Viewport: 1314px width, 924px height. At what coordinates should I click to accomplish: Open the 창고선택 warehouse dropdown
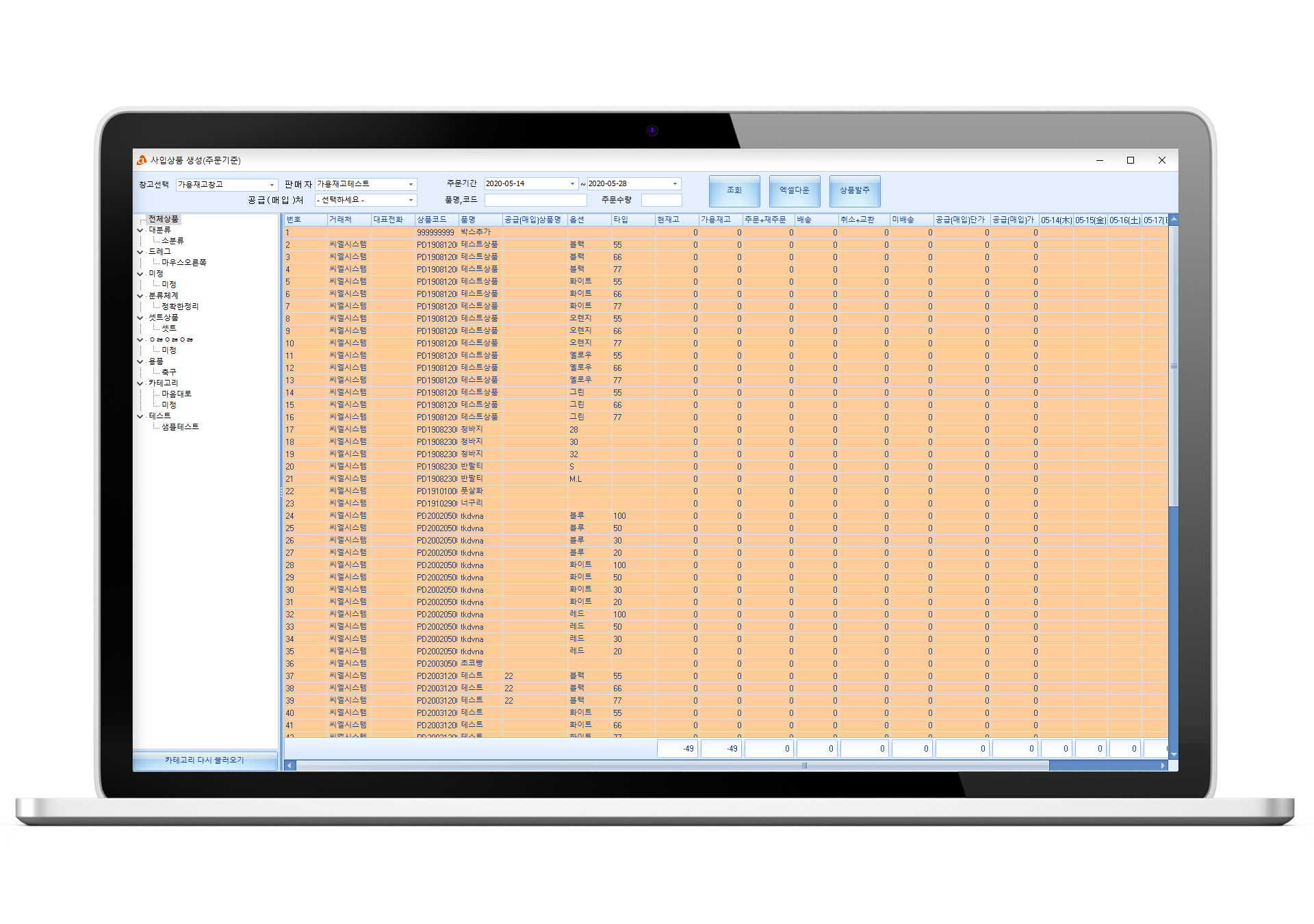[272, 185]
